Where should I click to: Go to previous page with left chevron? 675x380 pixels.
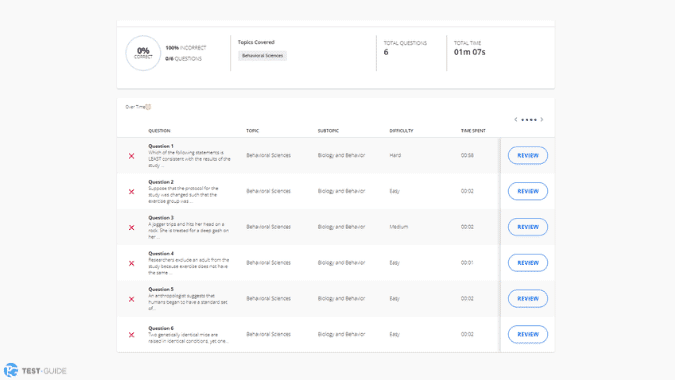[516, 120]
